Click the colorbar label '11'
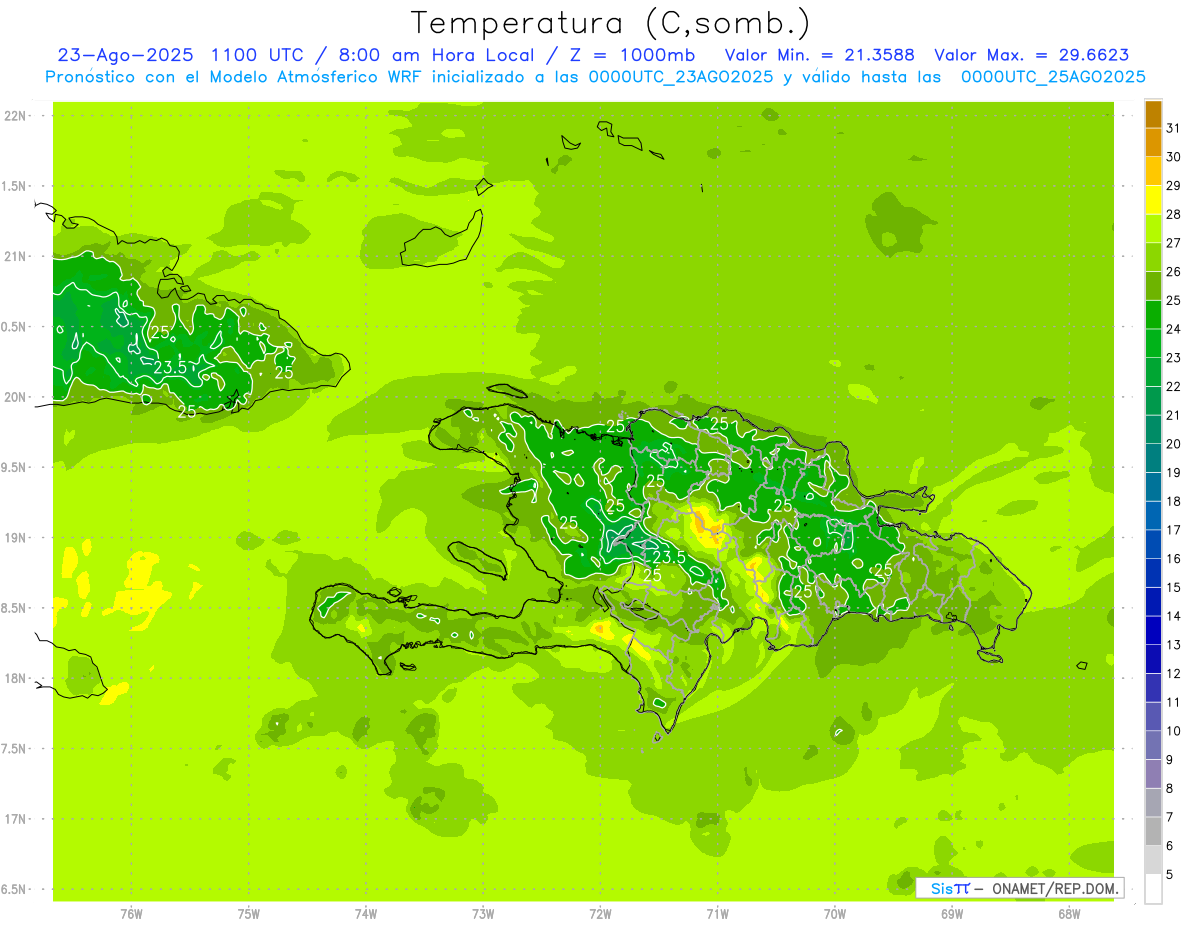The image size is (1200, 927). (1173, 702)
